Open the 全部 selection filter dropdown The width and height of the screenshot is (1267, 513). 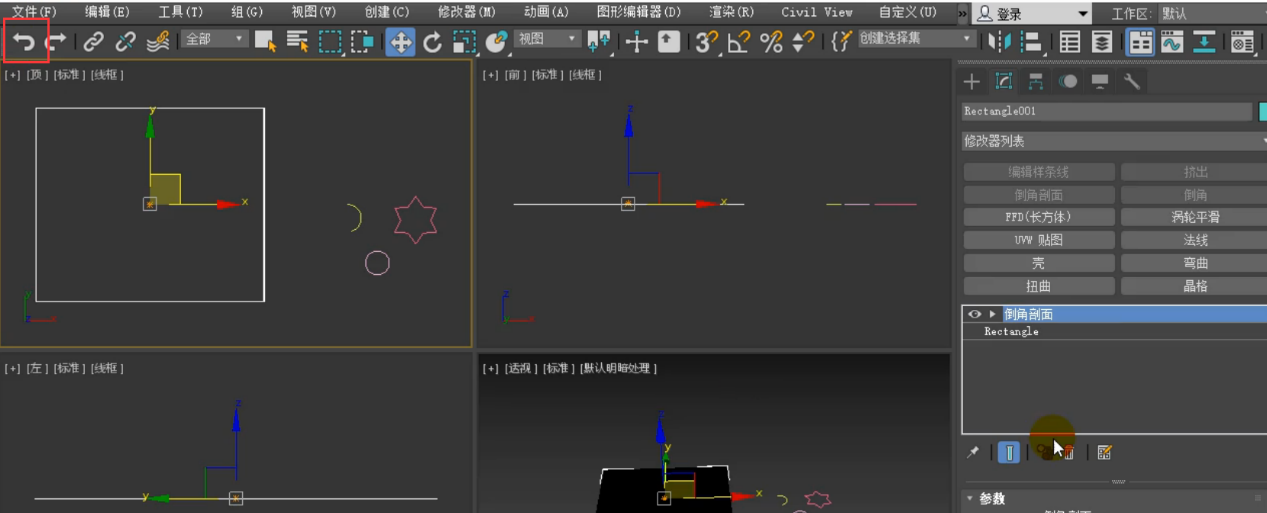coord(214,40)
